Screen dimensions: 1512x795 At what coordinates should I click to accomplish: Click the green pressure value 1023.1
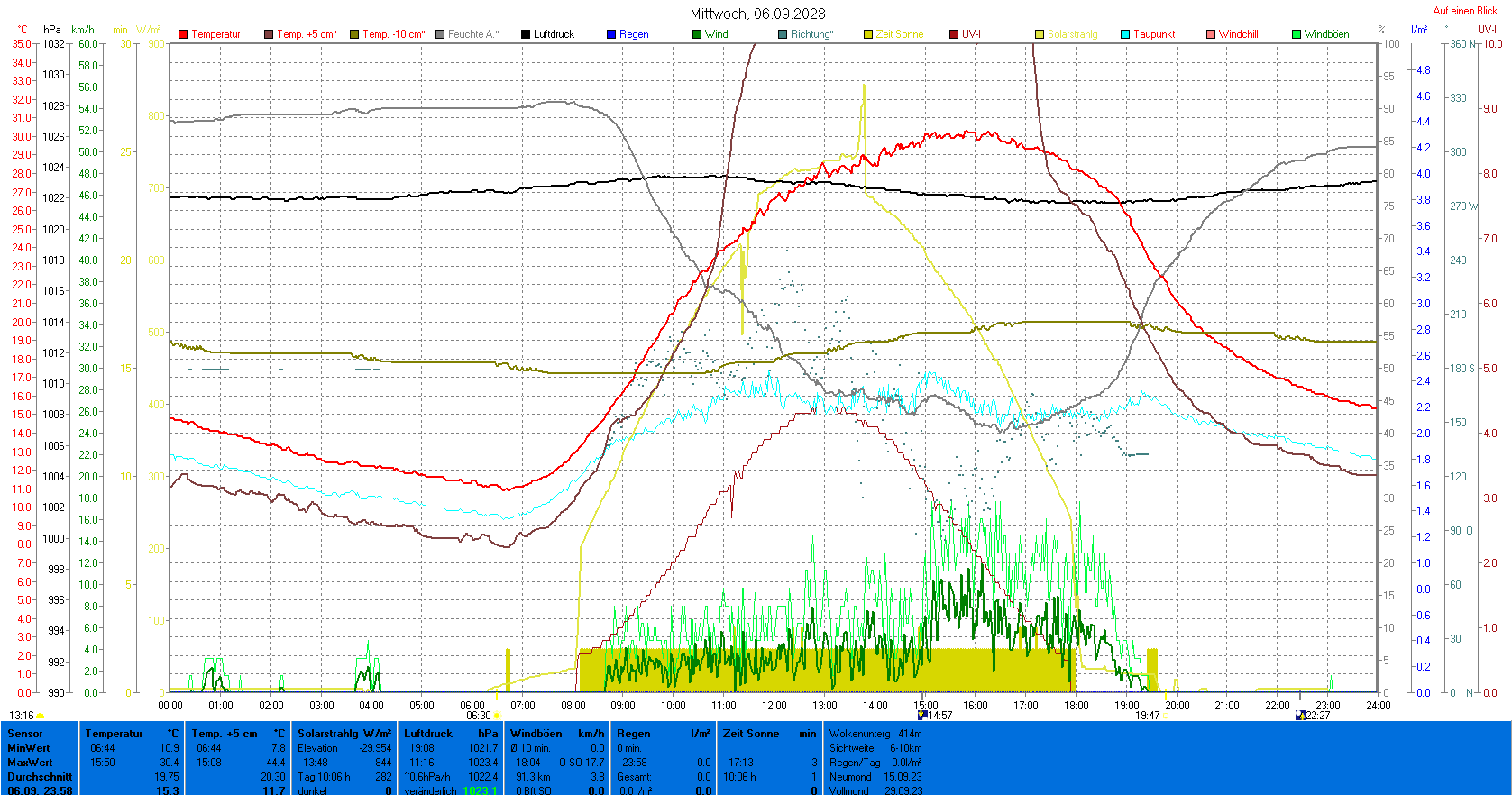(x=480, y=790)
